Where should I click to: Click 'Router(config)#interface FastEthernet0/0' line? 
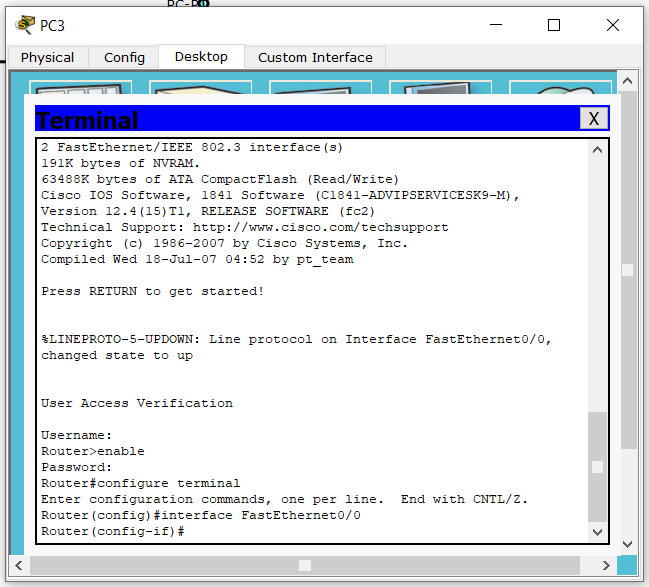[x=201, y=515]
